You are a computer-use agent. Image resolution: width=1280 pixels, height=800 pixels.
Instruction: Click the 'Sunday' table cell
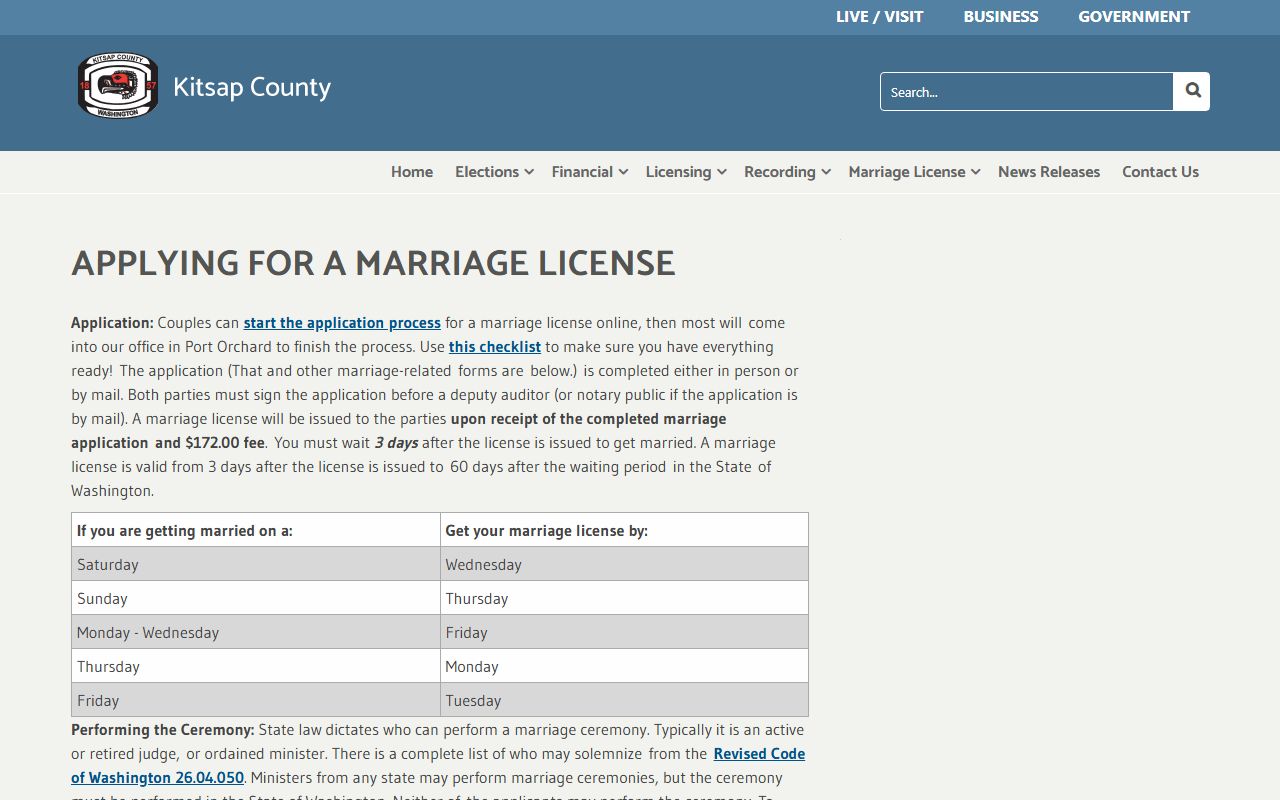[x=256, y=598]
